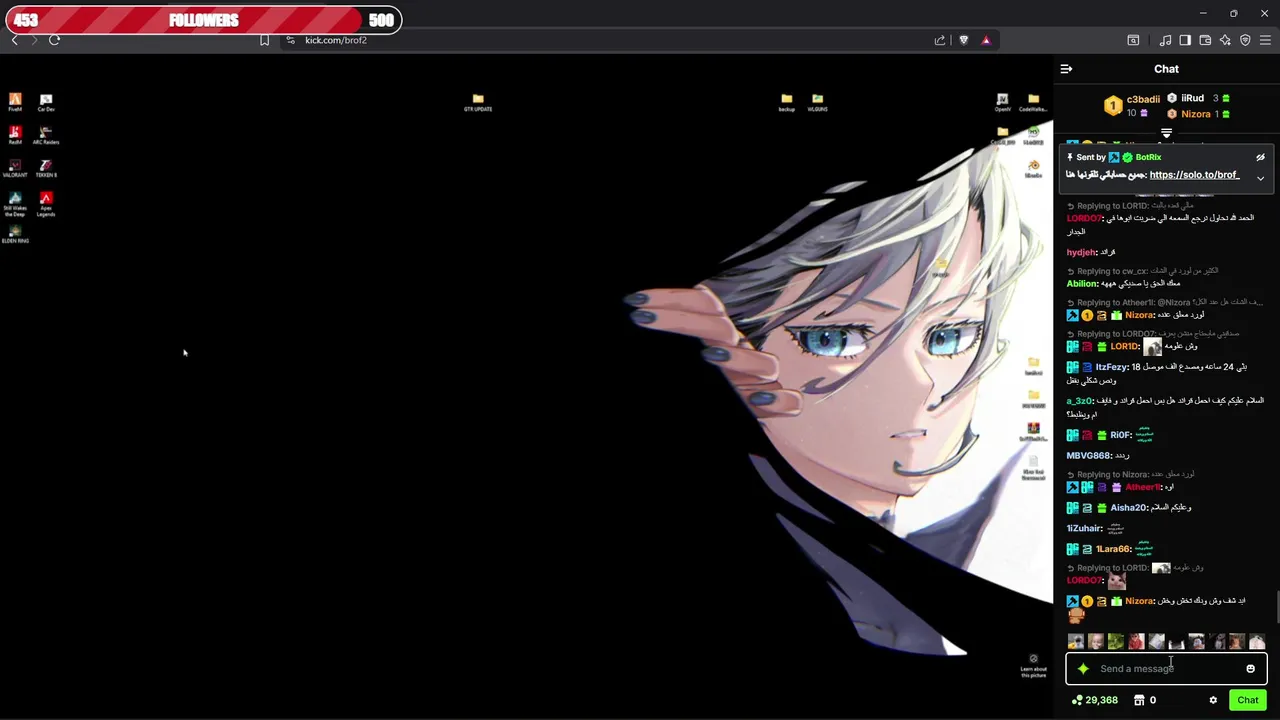This screenshot has width=1280, height=720.
Task: Open the Leo AI sparkle icon
Action: pyautogui.click(x=1225, y=40)
